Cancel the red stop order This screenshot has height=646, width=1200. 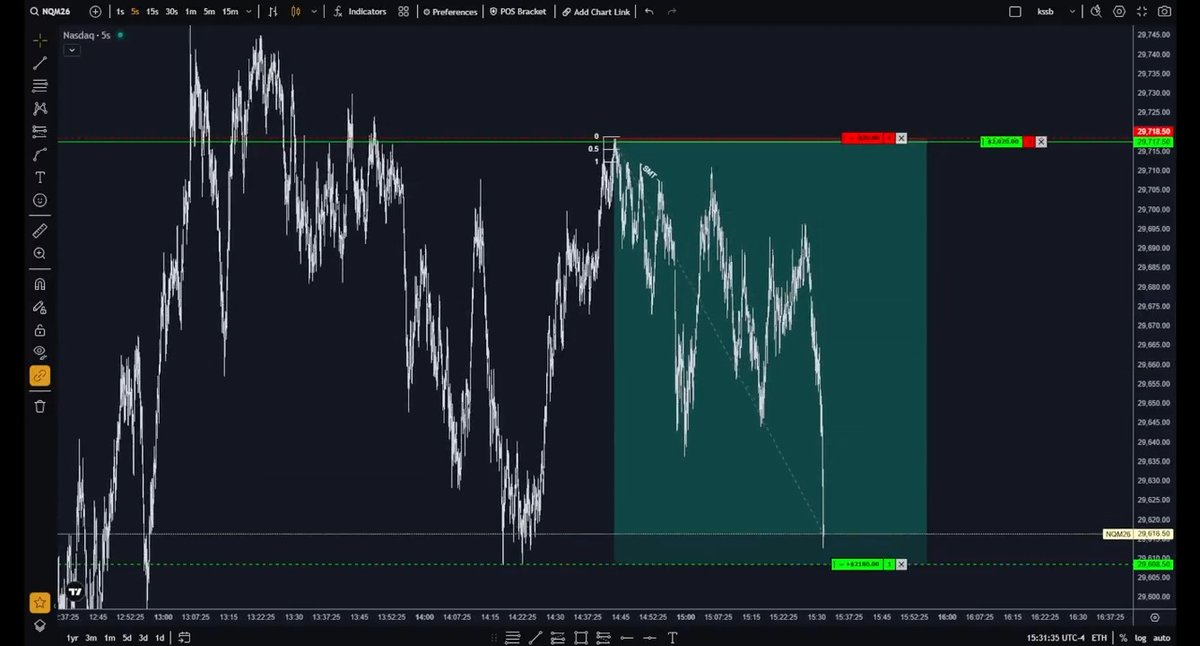click(x=901, y=138)
